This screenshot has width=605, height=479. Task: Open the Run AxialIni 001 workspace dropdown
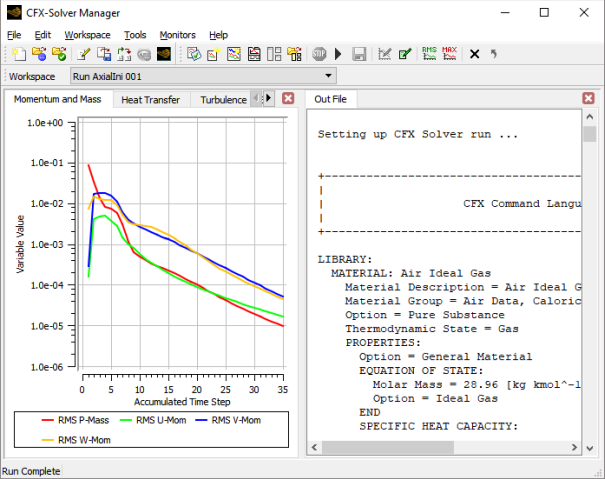pos(203,76)
